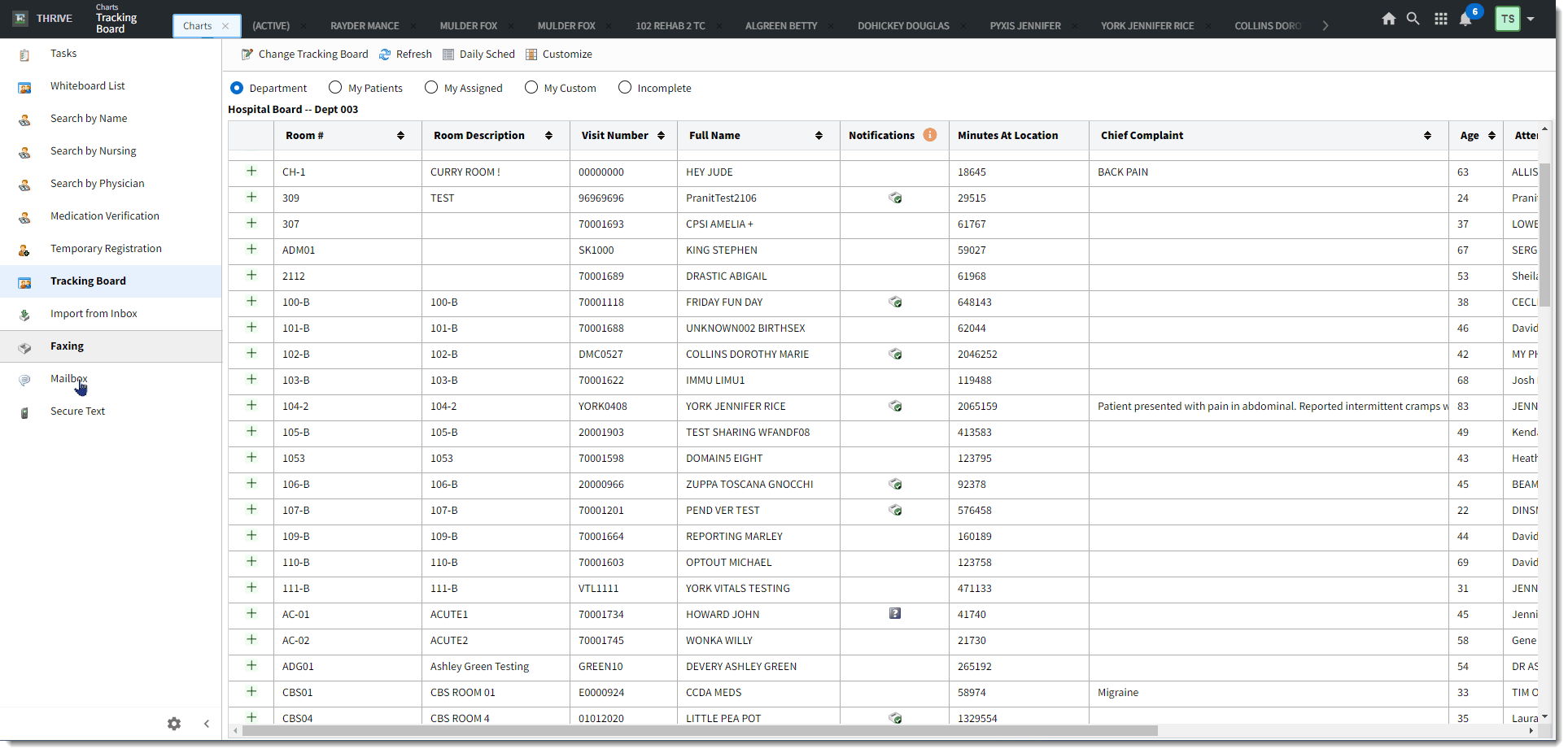
Task: Close the Charts tab with X
Action: 225,26
